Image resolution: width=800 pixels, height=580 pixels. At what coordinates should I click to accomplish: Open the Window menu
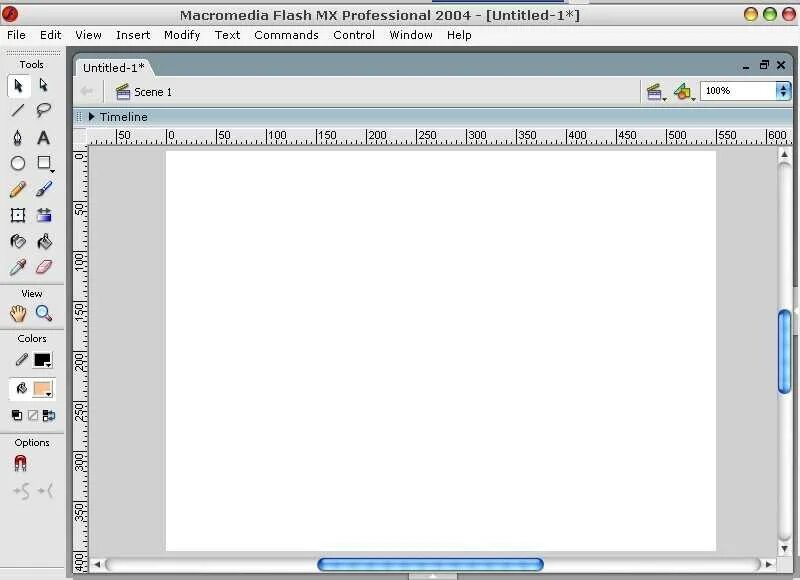click(x=411, y=35)
